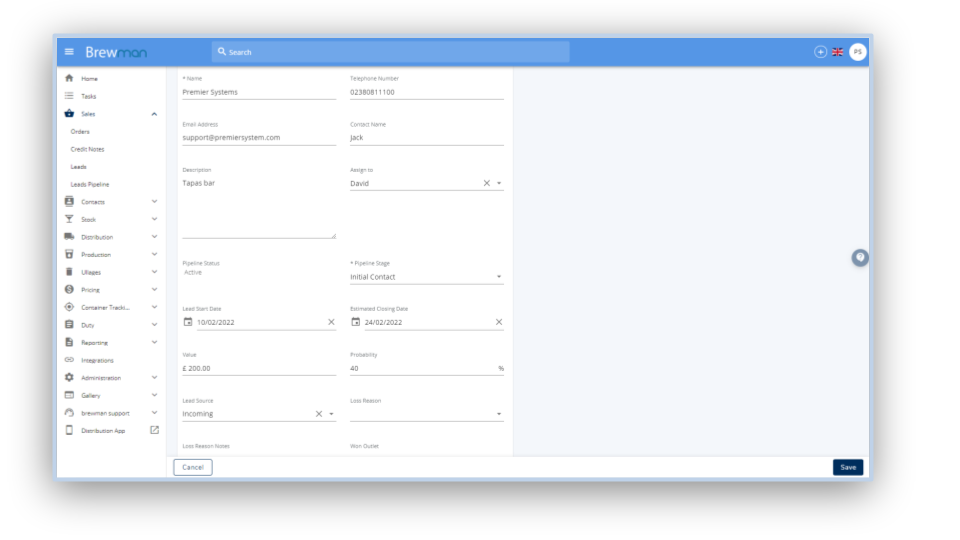The width and height of the screenshot is (960, 540).
Task: Open the UK flag language selector
Action: (838, 52)
